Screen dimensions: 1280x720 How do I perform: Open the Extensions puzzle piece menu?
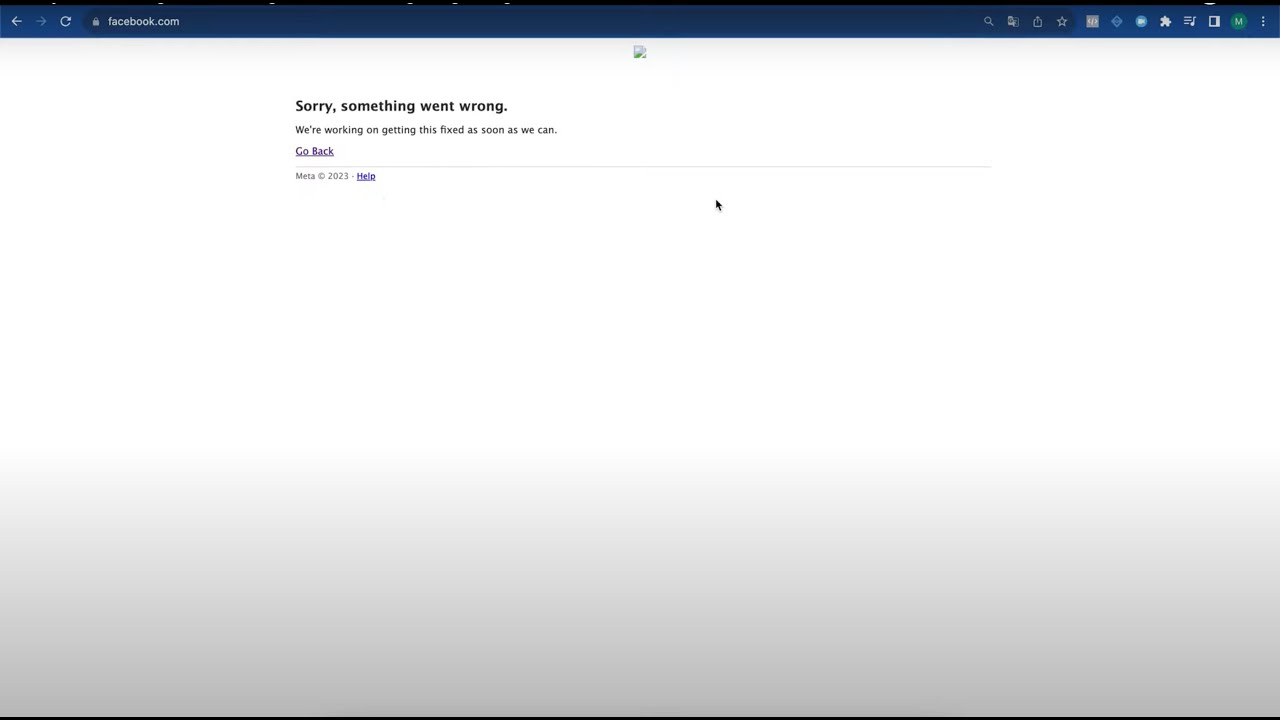[x=1165, y=21]
